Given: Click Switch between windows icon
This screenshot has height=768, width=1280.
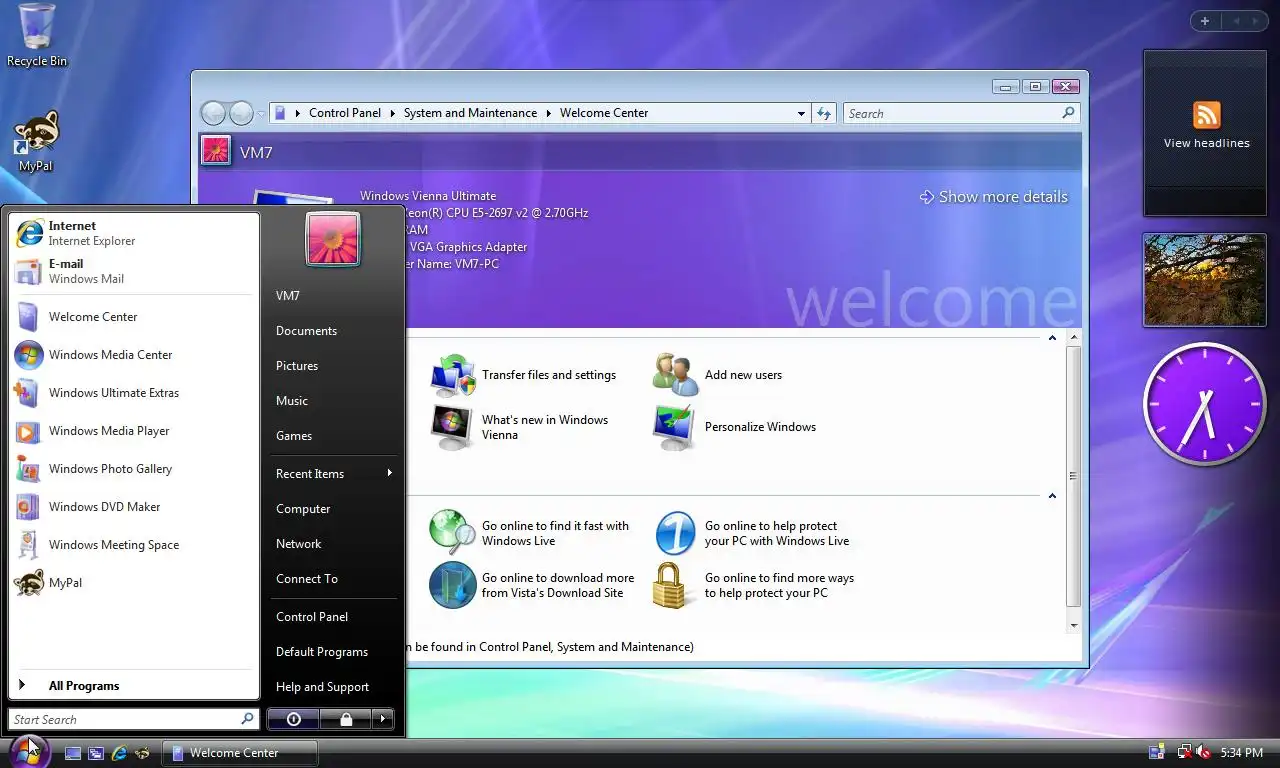Looking at the screenshot, I should click(96, 753).
